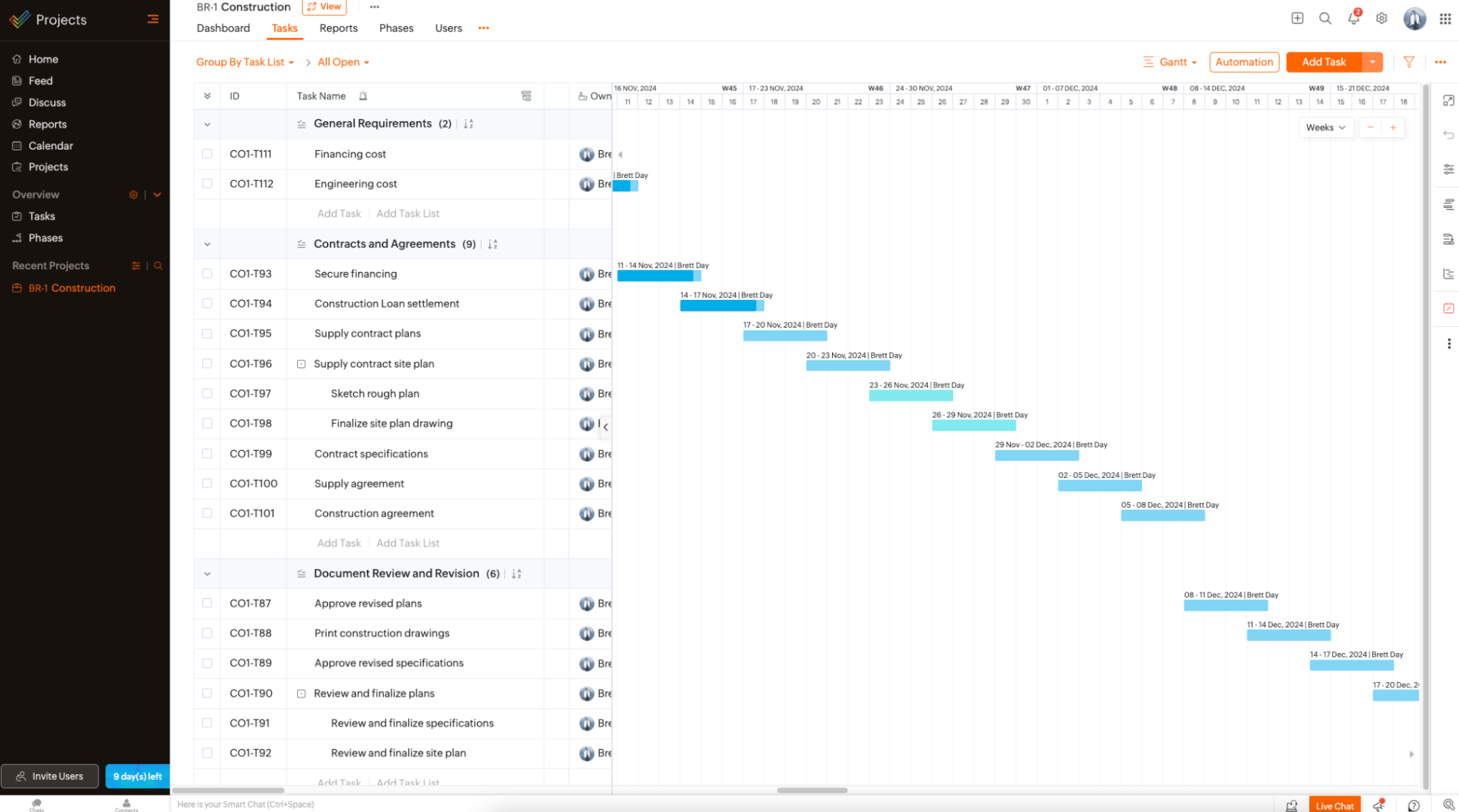Click the search icon in top bar
This screenshot has height=812, width=1459.
(x=1324, y=18)
